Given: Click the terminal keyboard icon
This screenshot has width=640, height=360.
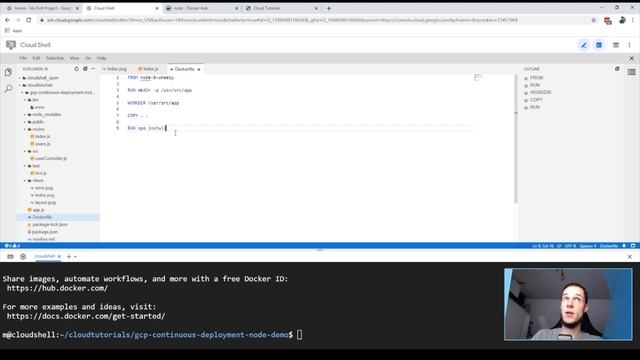Looking at the screenshot, I should pos(10,257).
